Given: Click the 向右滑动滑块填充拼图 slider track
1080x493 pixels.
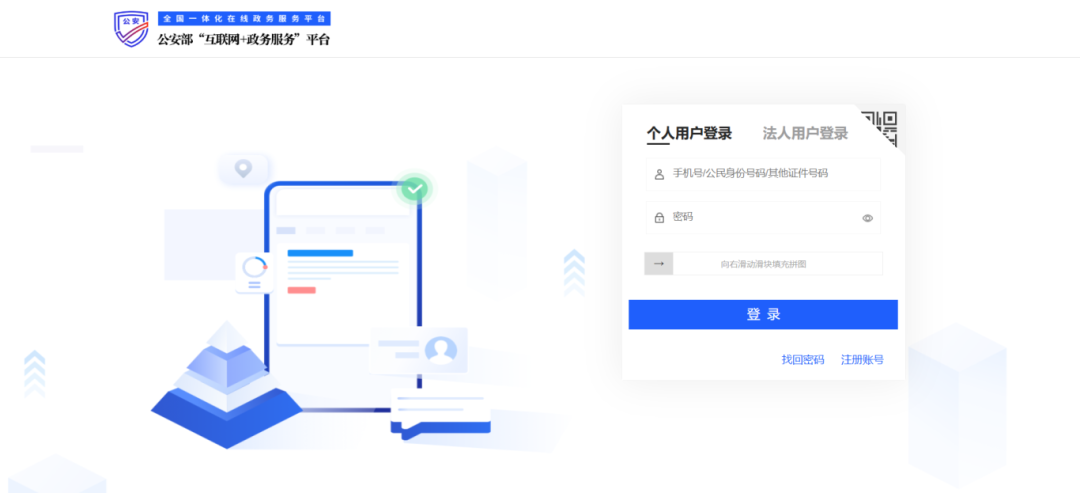Looking at the screenshot, I should (x=777, y=264).
